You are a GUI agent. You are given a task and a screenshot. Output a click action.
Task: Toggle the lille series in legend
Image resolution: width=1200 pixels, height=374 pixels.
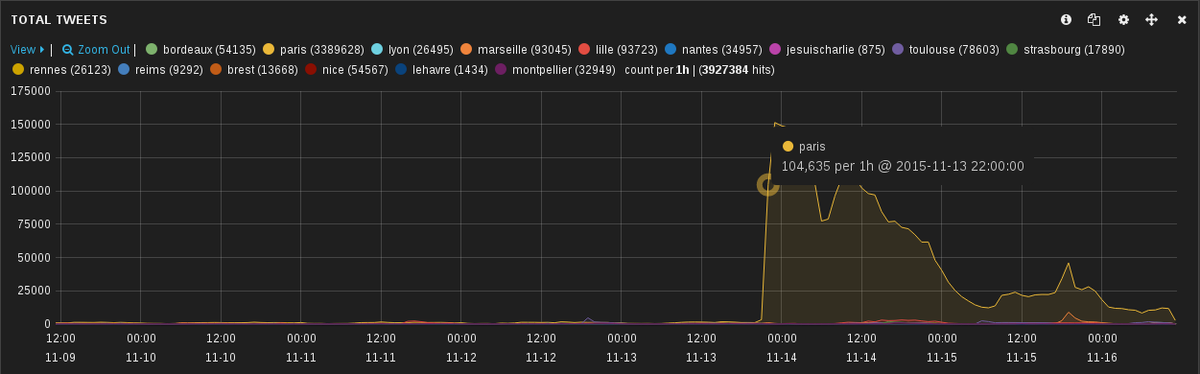pyautogui.click(x=618, y=49)
